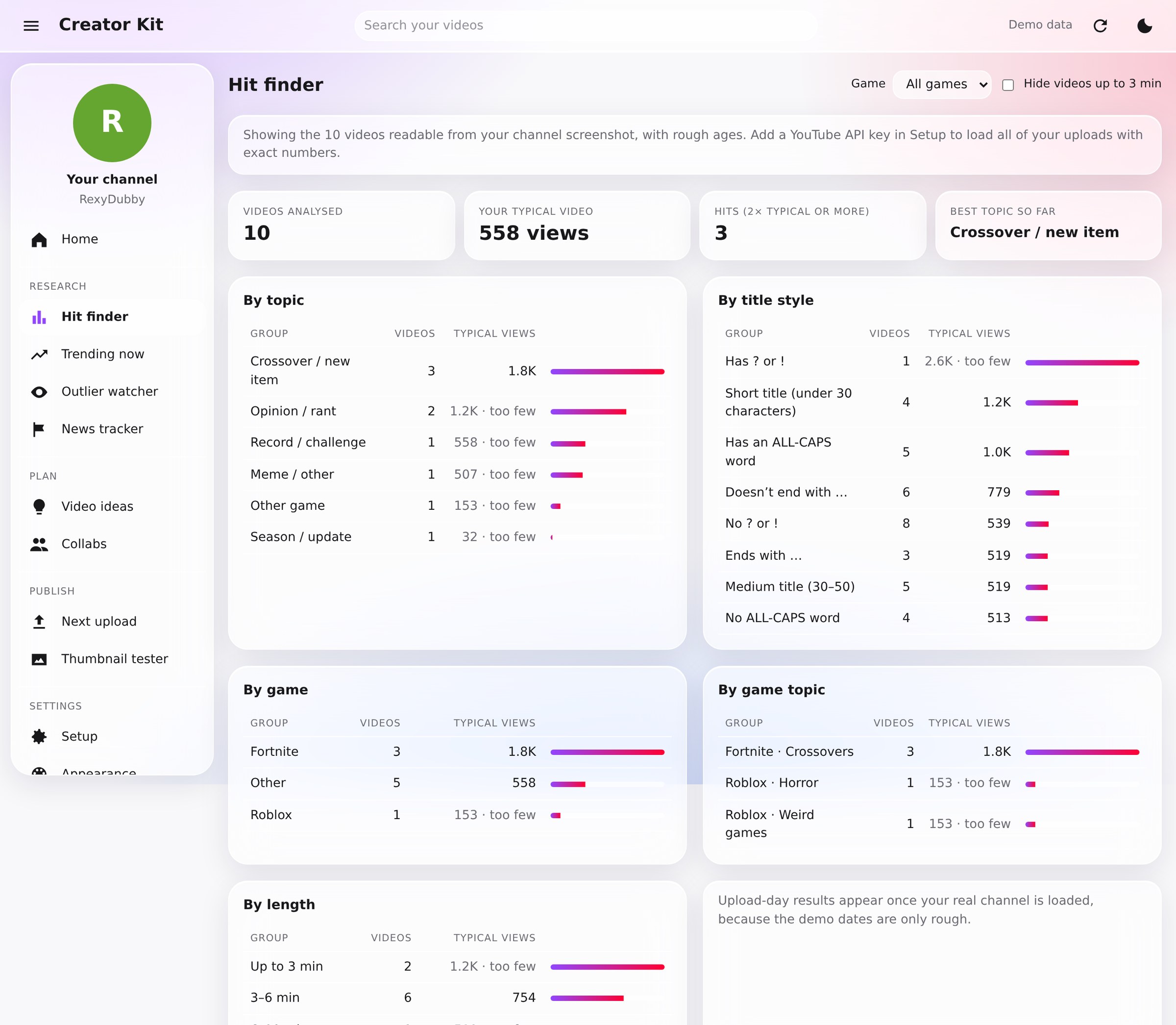Click the Next upload arrow icon
This screenshot has height=1025, width=1176.
click(x=39, y=622)
